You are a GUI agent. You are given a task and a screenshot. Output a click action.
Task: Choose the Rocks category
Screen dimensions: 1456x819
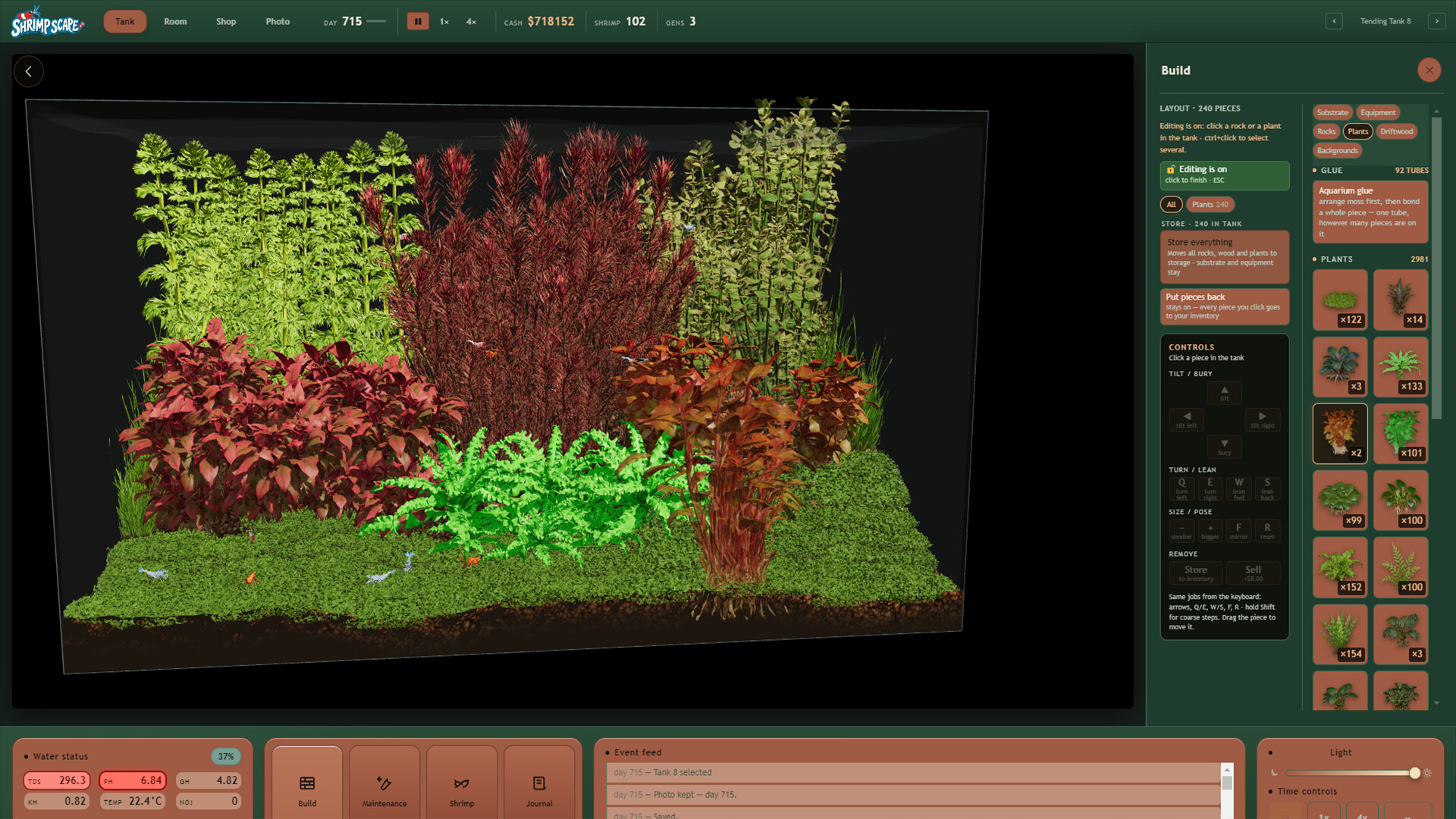click(x=1326, y=132)
